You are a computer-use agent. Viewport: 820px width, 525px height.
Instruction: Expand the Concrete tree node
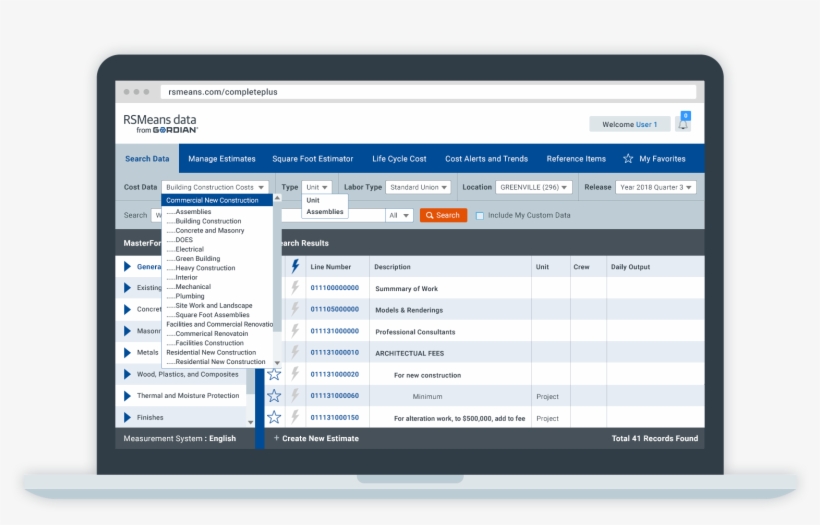[127, 309]
